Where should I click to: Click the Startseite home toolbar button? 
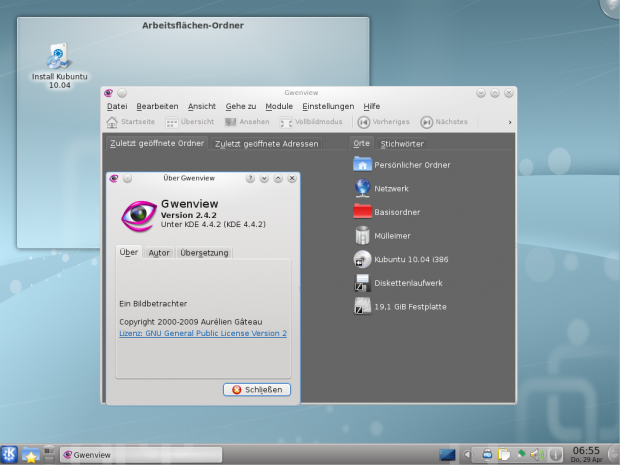[130, 122]
